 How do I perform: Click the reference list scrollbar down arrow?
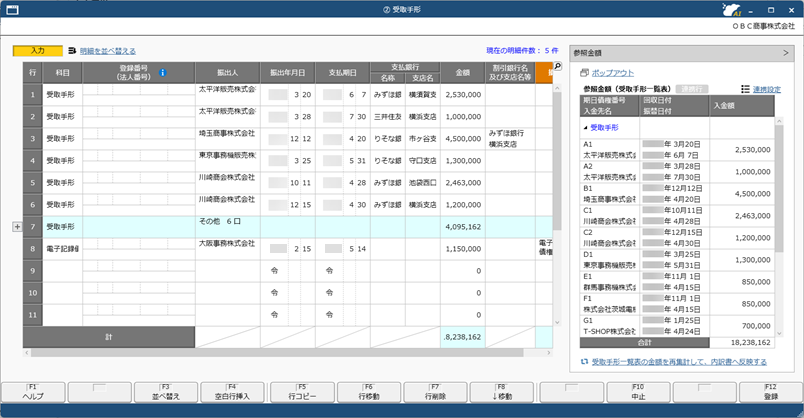(779, 333)
